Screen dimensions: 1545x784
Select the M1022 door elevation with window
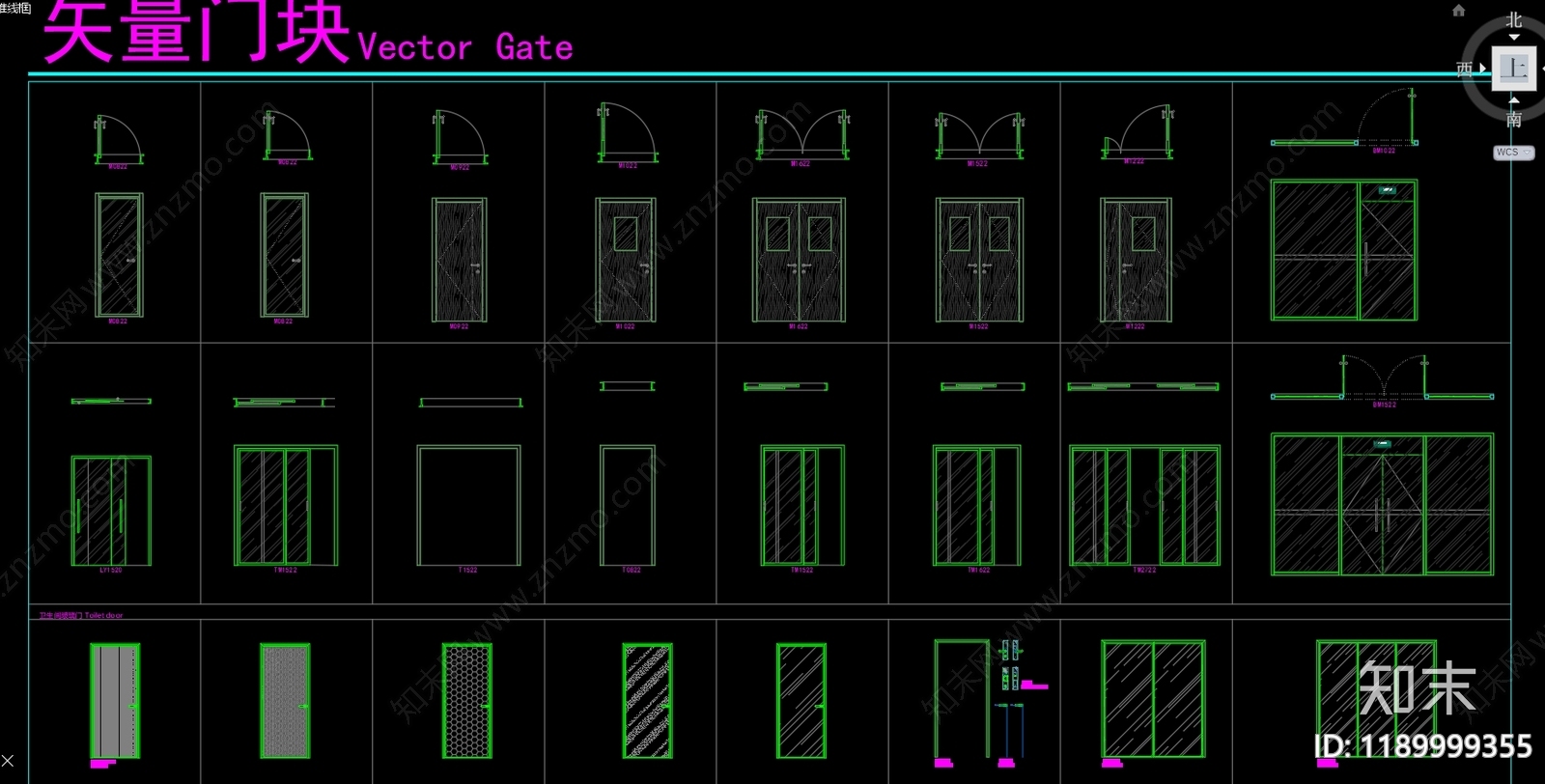[626, 260]
